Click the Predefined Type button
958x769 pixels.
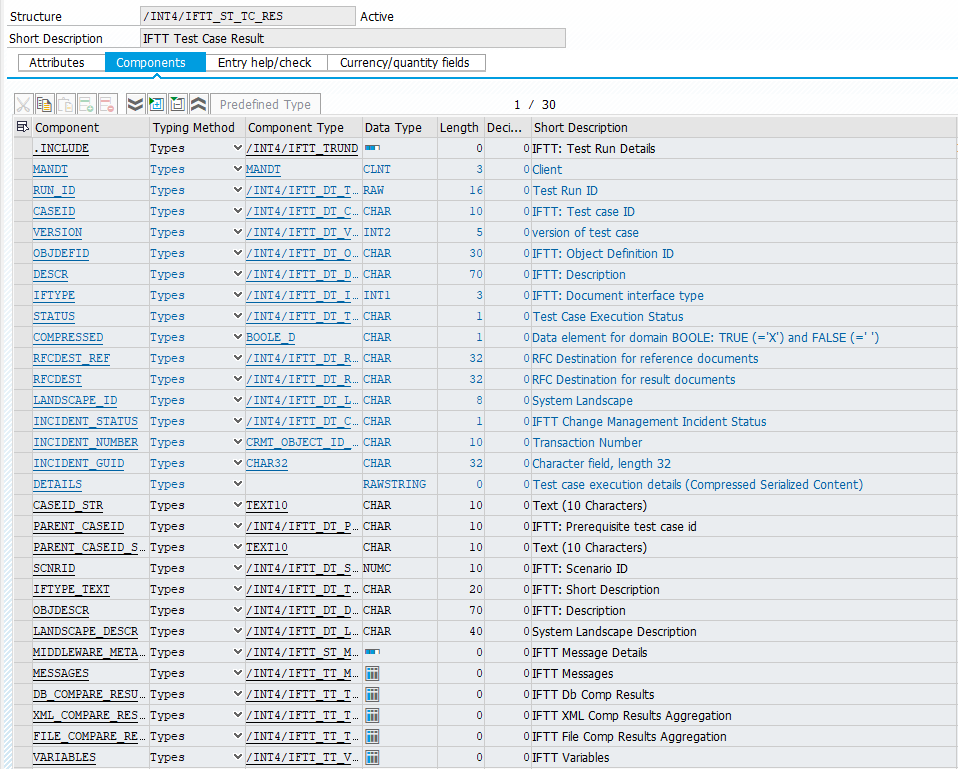click(x=265, y=104)
